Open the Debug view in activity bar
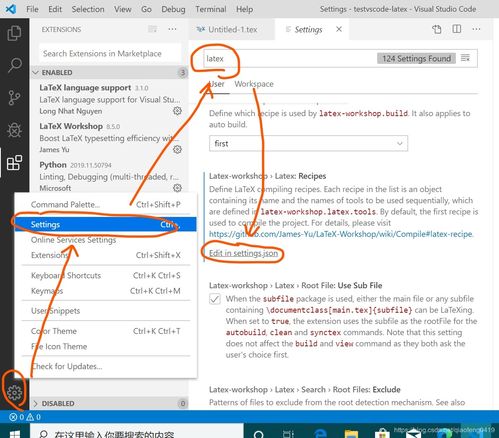 point(14,130)
